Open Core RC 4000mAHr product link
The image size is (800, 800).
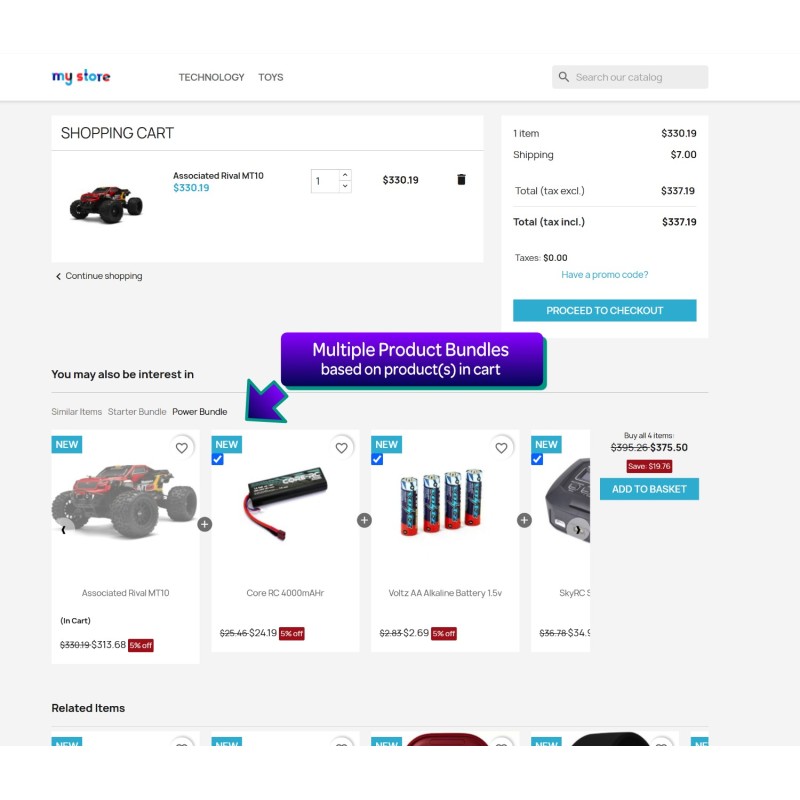(285, 593)
